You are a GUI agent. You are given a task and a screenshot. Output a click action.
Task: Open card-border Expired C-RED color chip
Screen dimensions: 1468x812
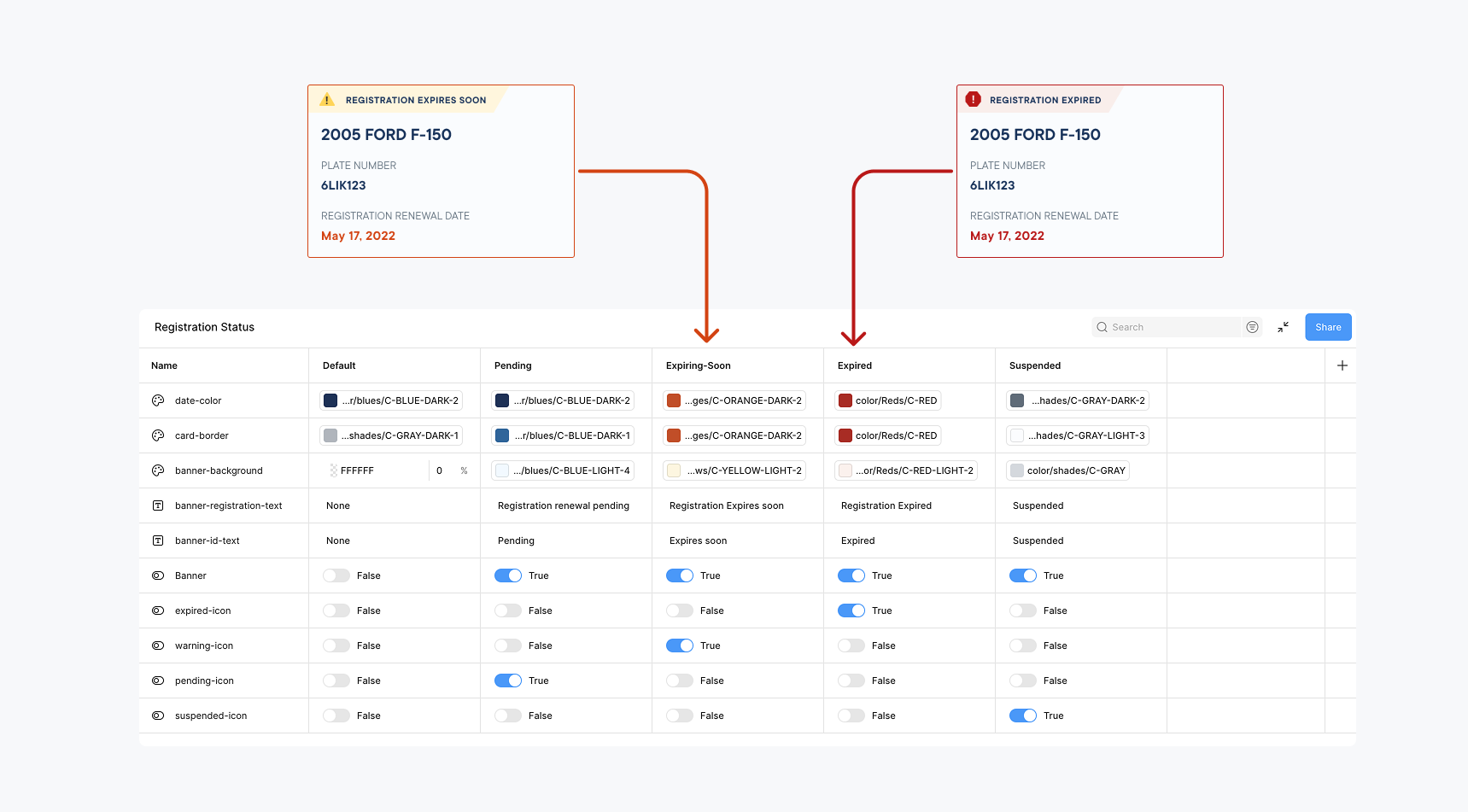point(888,435)
